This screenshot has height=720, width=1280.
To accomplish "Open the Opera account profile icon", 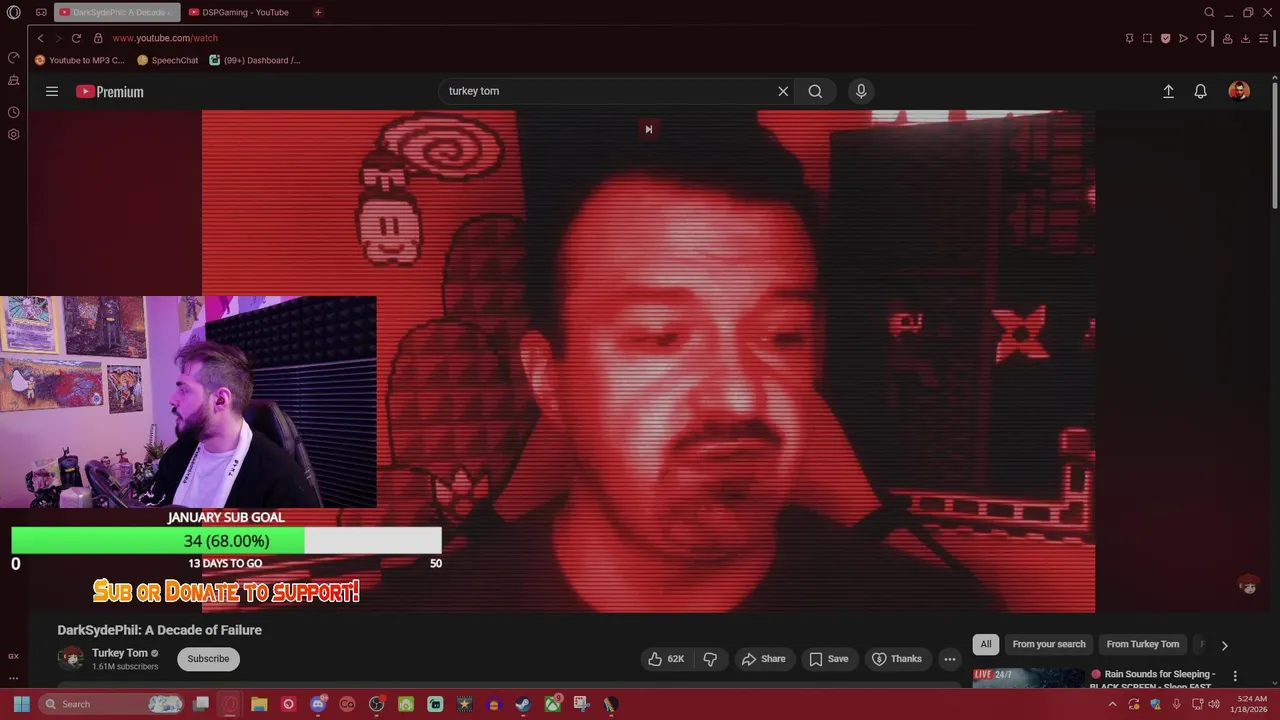I will (1227, 38).
